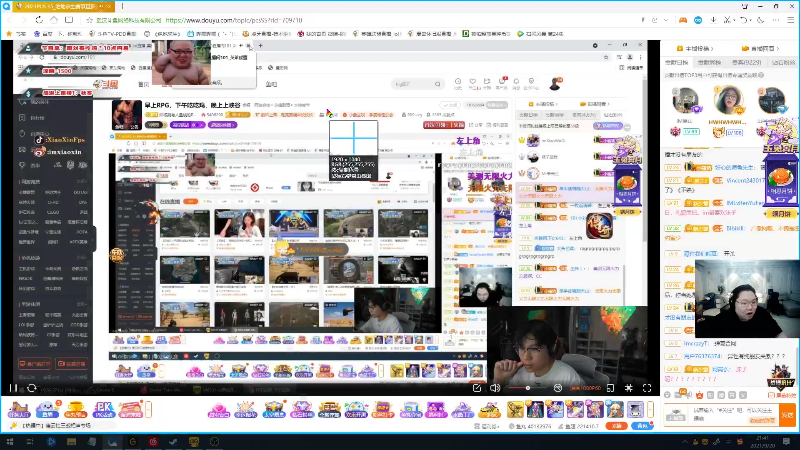Switch to theater mode icon in the player
The width and height of the screenshot is (800, 450).
pyautogui.click(x=611, y=388)
